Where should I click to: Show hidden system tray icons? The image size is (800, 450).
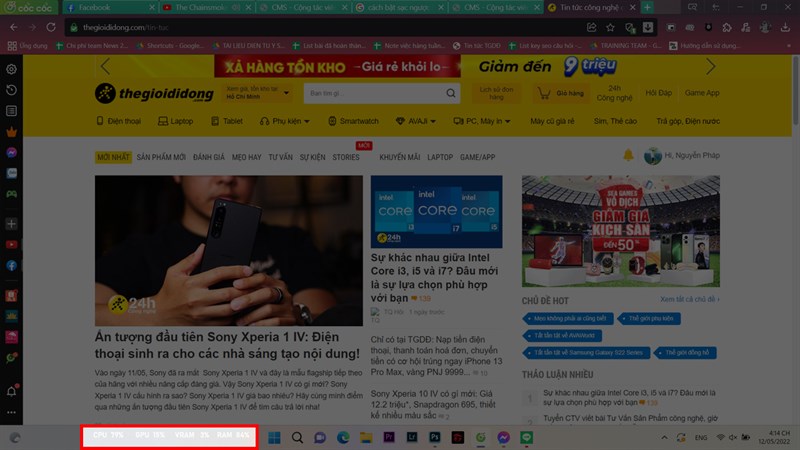click(664, 438)
